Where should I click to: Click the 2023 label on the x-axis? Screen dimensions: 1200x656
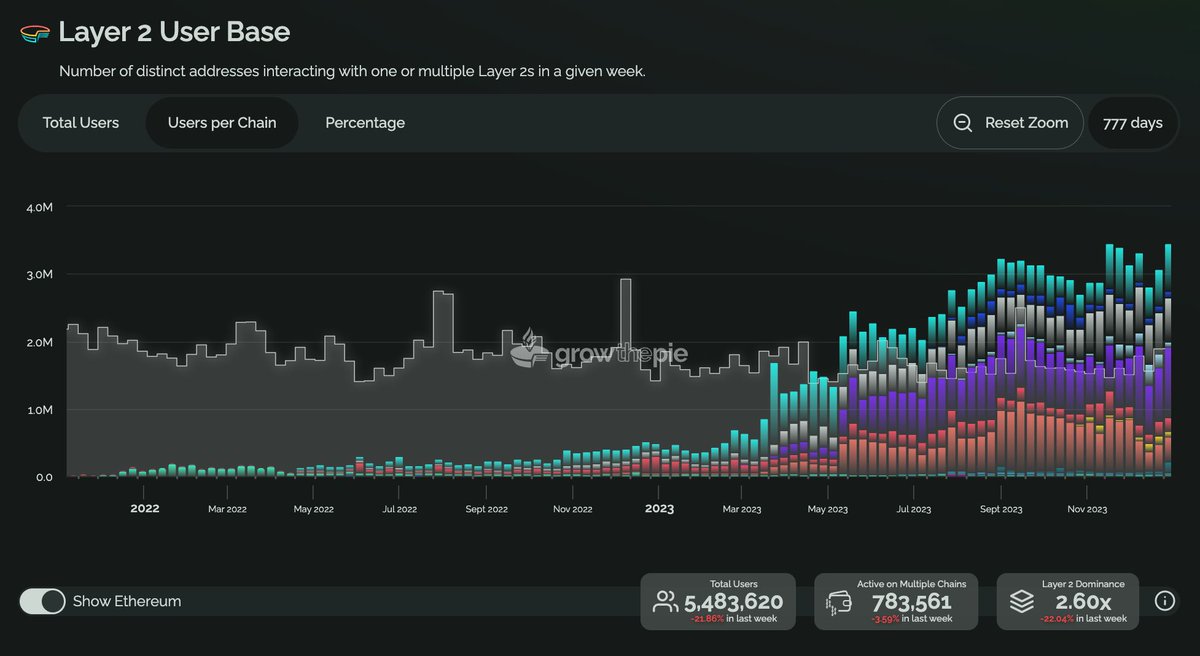659,509
